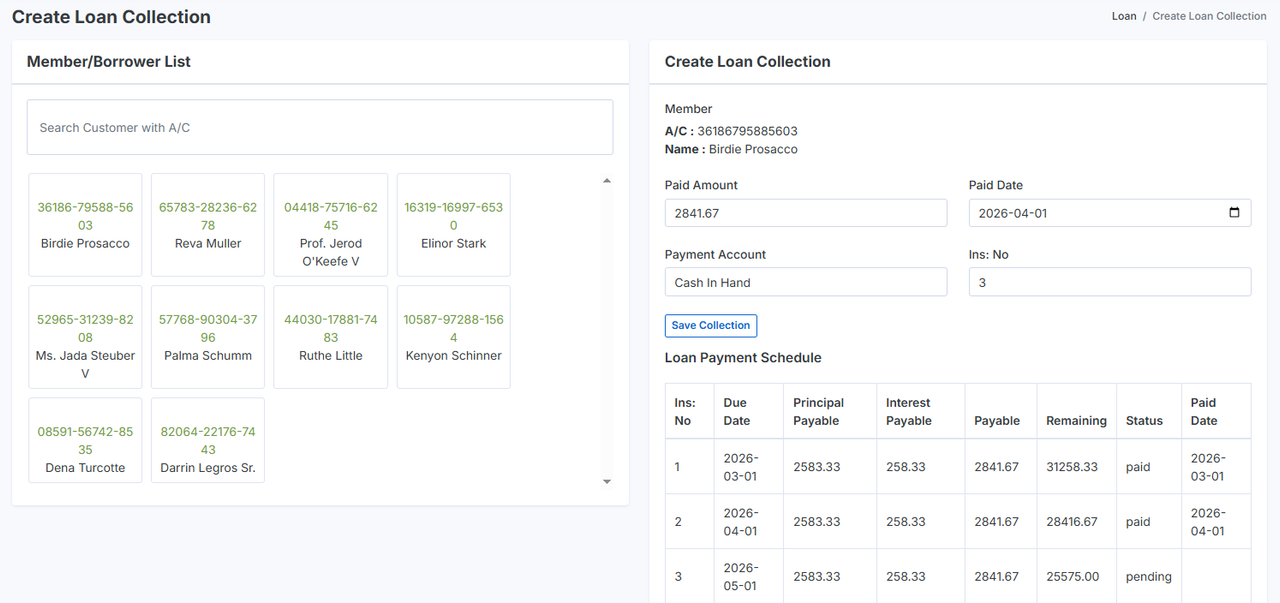The width and height of the screenshot is (1280, 603).
Task: Open the Paid Date calendar picker icon
Action: click(1234, 213)
